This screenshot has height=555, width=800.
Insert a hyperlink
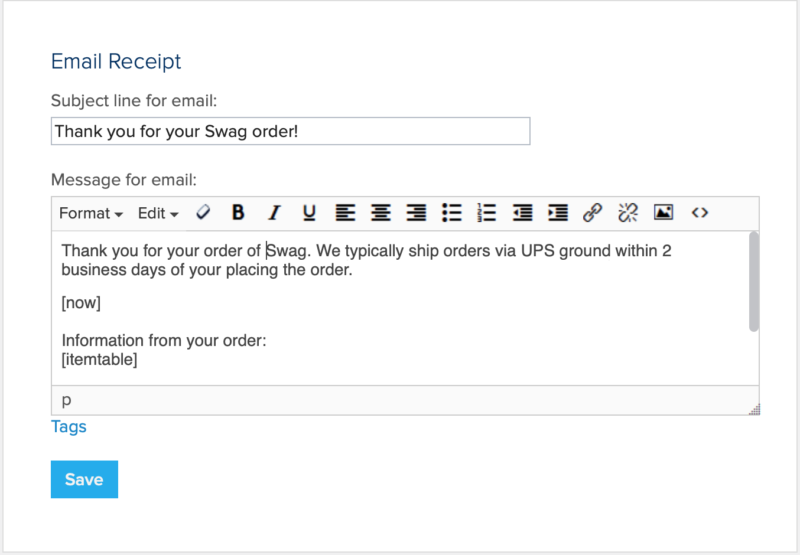point(593,213)
